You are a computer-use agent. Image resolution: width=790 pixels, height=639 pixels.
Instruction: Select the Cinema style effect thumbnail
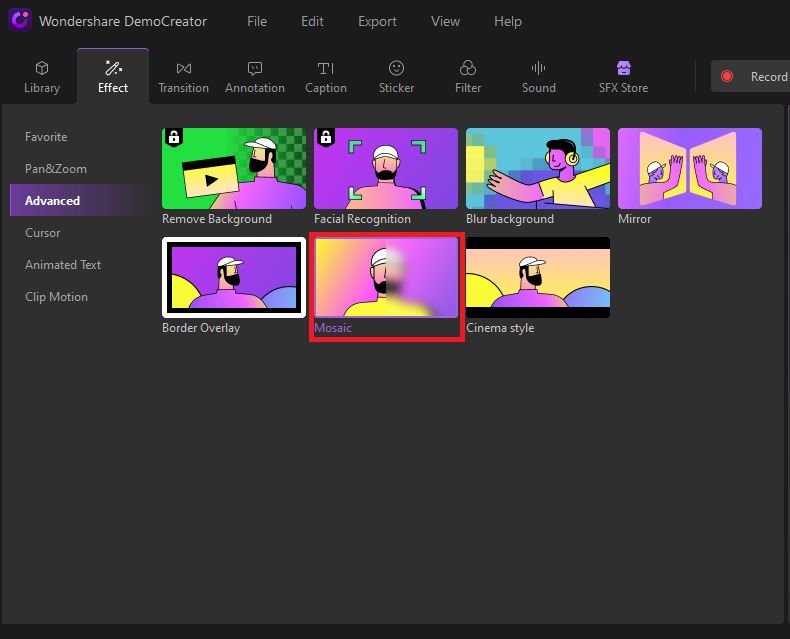point(538,277)
